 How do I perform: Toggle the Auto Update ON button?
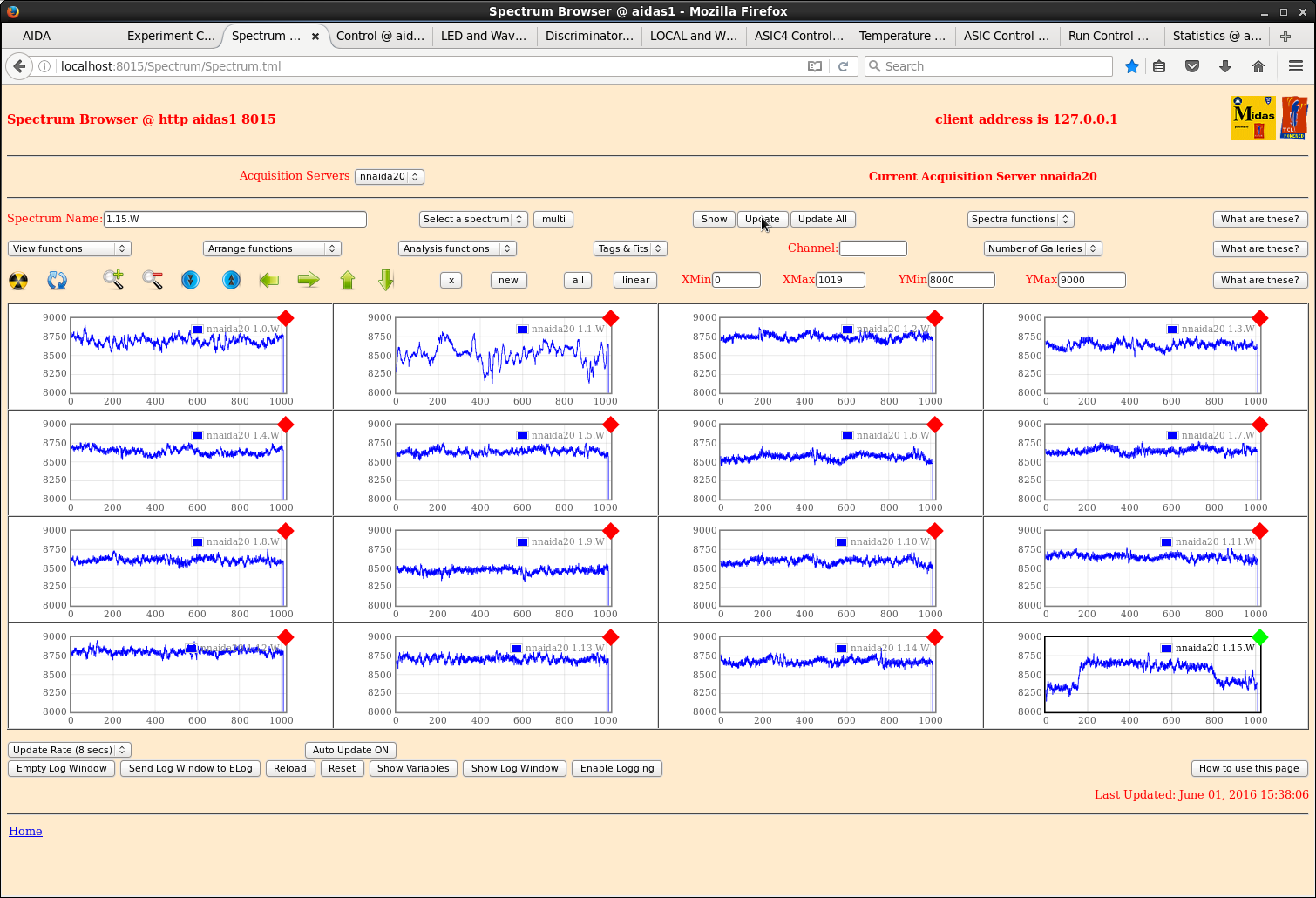[x=350, y=750]
